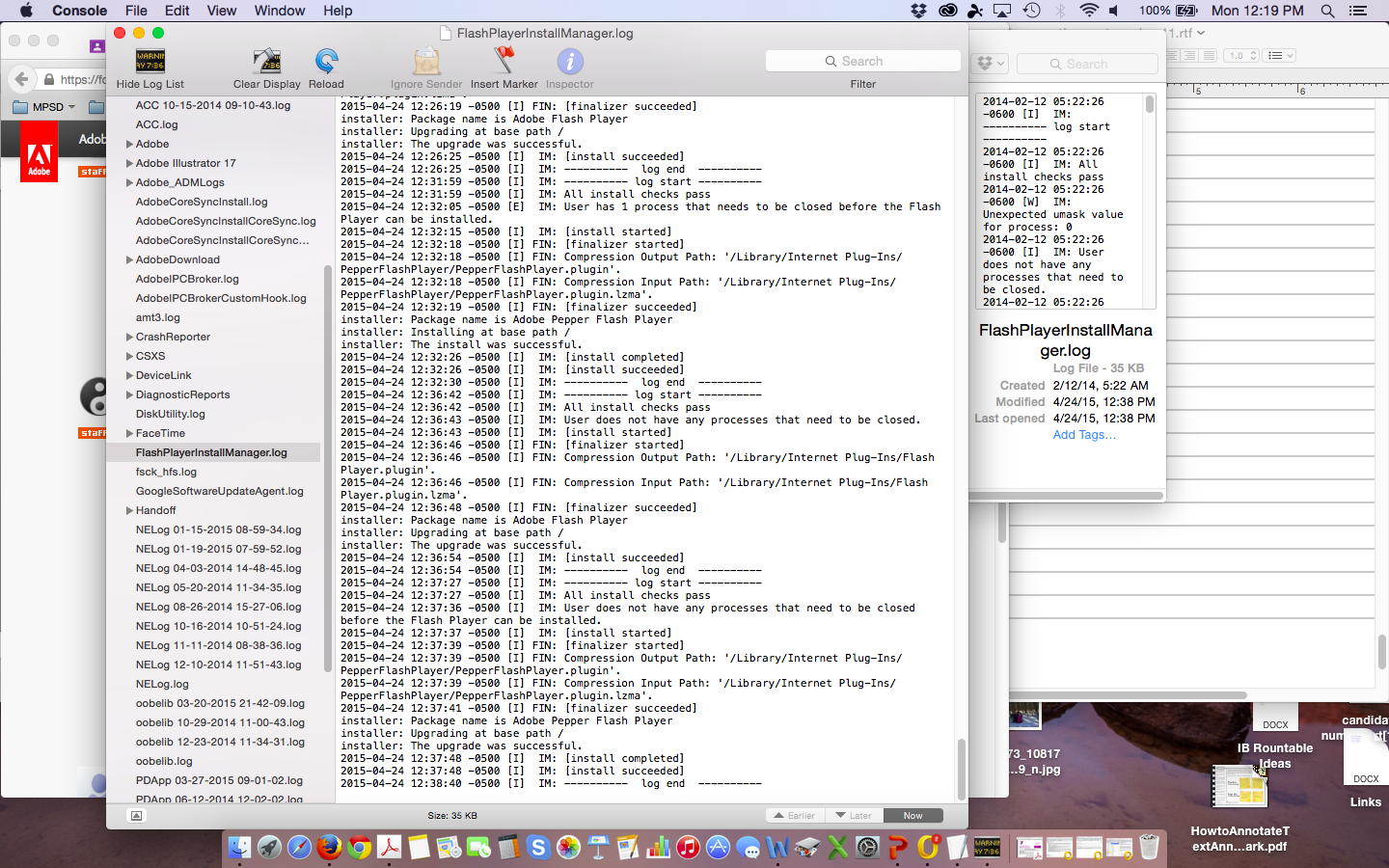This screenshot has height=868, width=1389.
Task: Click the Now button
Action: (913, 815)
